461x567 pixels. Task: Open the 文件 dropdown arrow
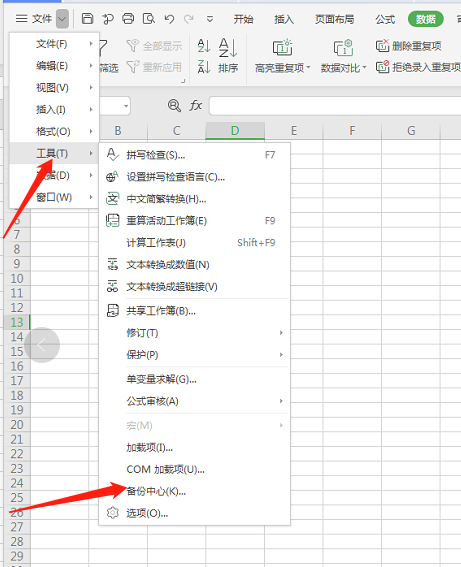point(62,19)
